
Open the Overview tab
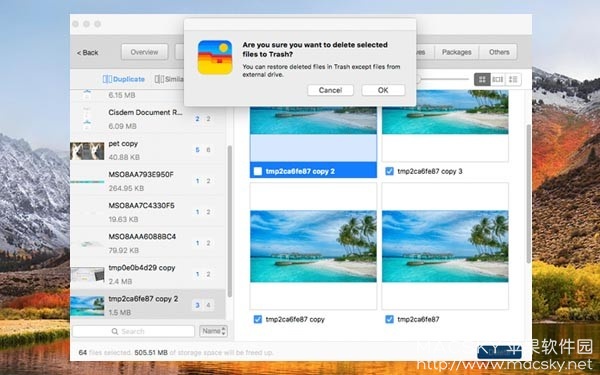coord(144,52)
